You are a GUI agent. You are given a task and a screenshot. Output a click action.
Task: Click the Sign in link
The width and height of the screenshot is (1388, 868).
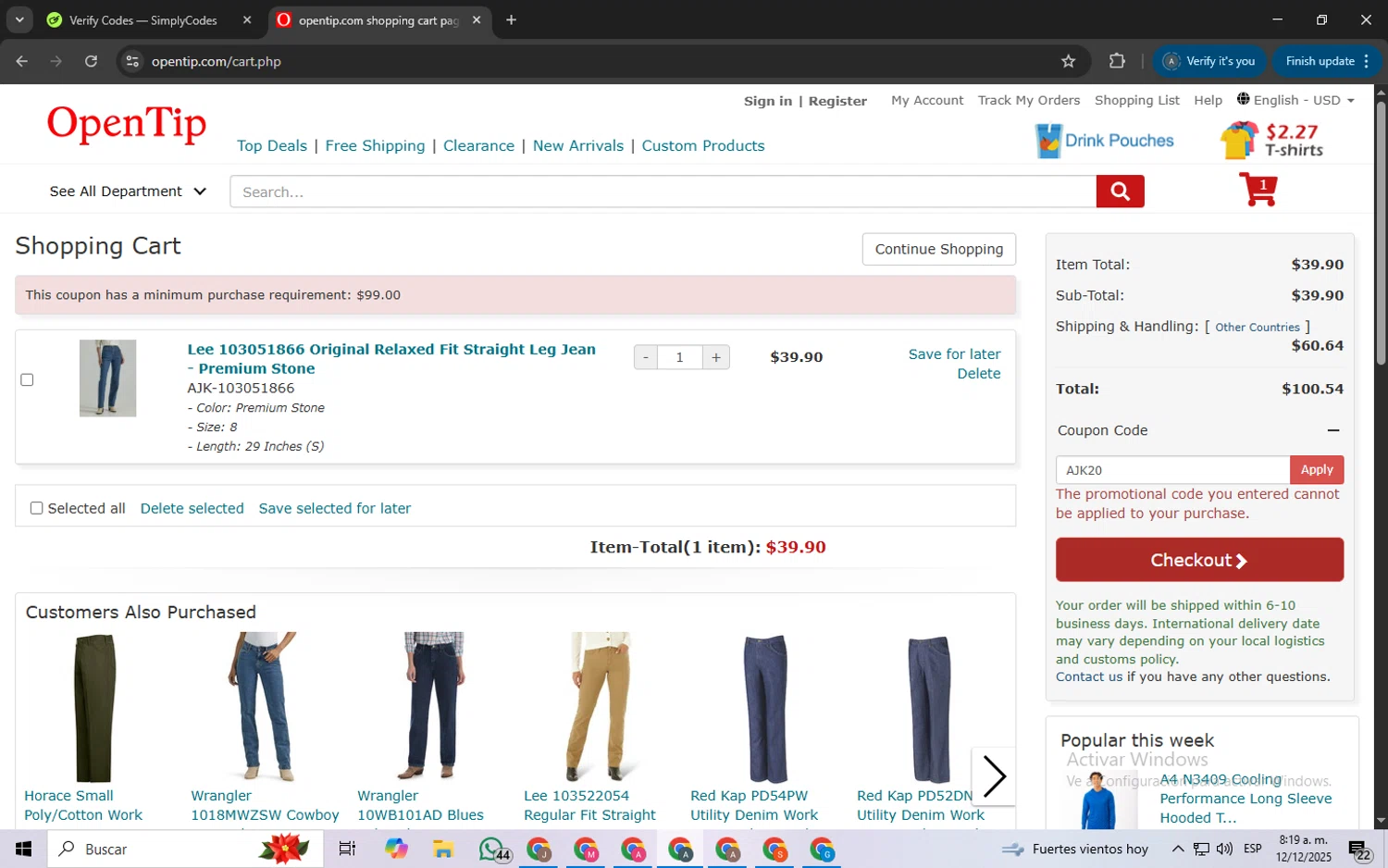tap(768, 101)
